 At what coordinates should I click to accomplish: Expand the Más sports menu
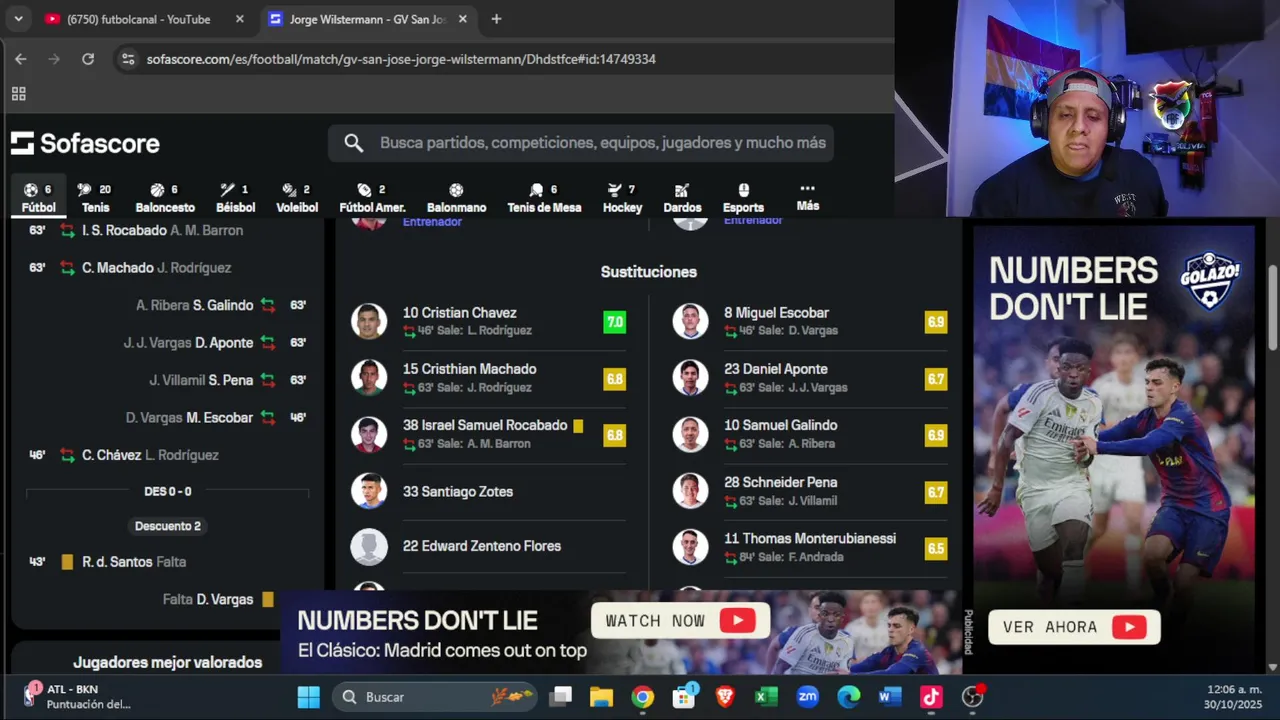(x=808, y=196)
